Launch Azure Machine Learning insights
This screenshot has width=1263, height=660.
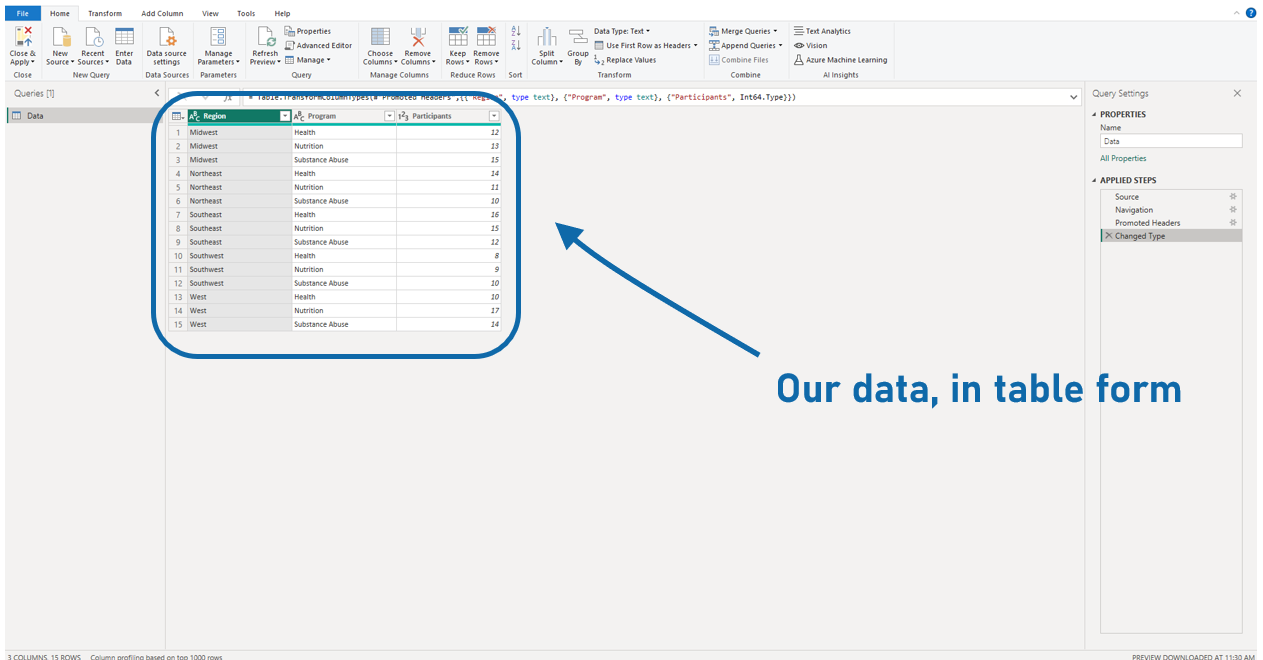pos(846,59)
